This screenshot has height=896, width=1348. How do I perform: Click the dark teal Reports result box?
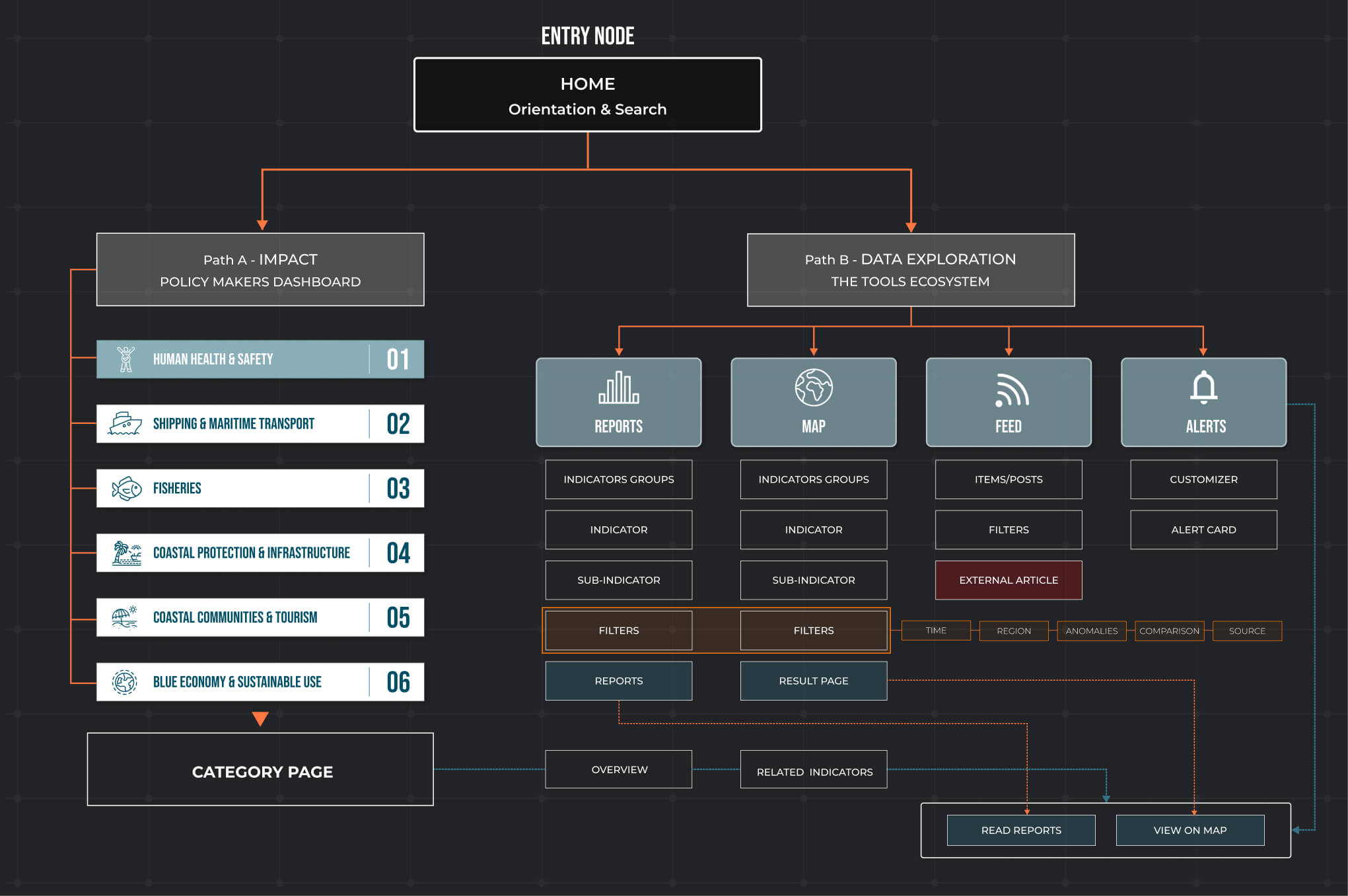point(619,681)
